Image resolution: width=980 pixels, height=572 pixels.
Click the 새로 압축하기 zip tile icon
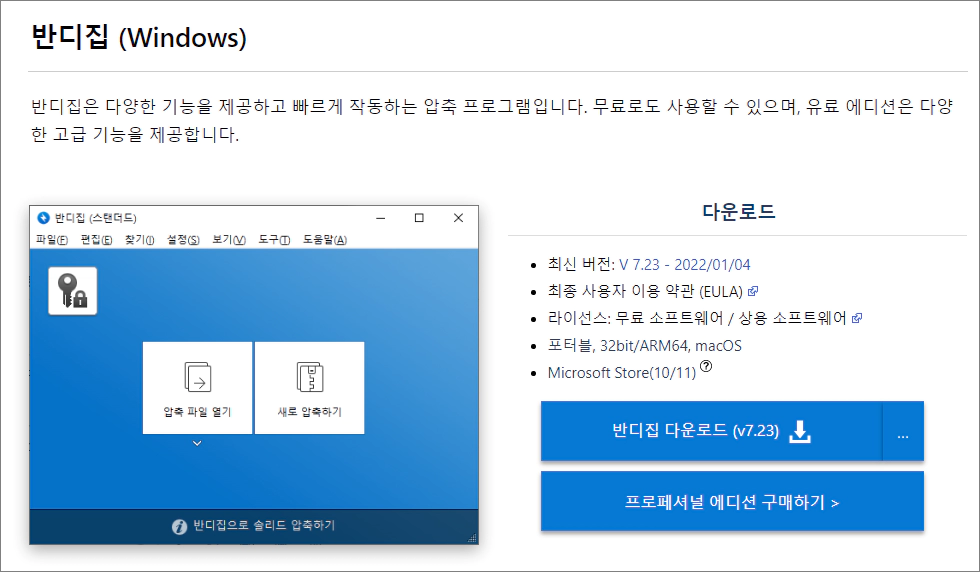309,377
